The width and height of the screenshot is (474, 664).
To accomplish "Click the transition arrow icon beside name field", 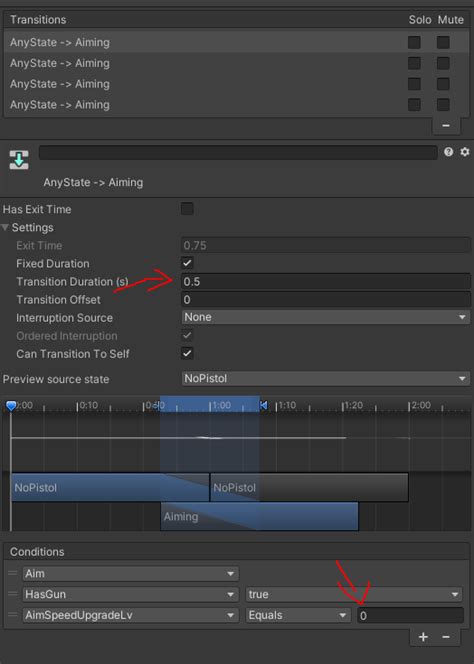I will pyautogui.click(x=19, y=160).
